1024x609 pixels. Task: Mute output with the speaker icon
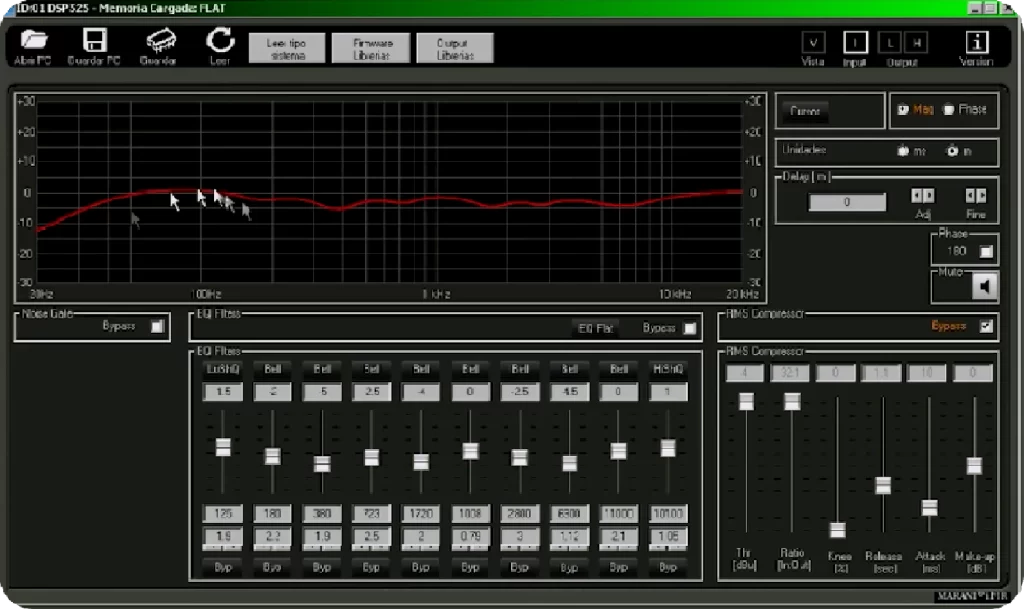[985, 287]
